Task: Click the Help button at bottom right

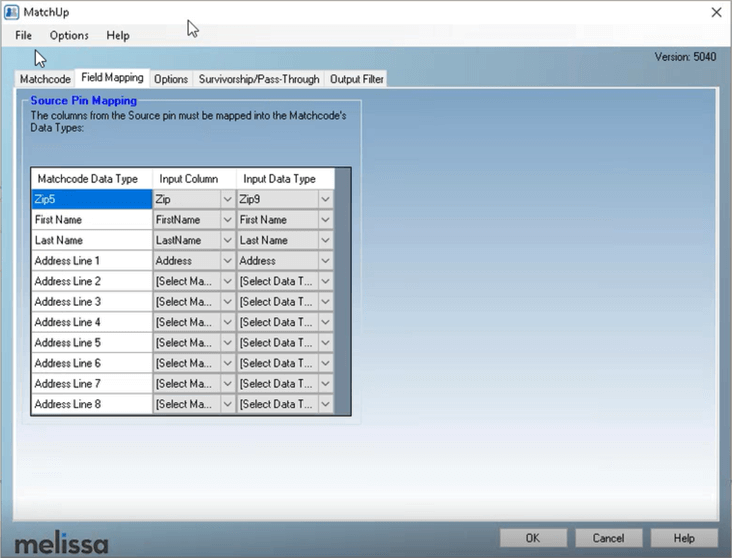Action: click(684, 538)
